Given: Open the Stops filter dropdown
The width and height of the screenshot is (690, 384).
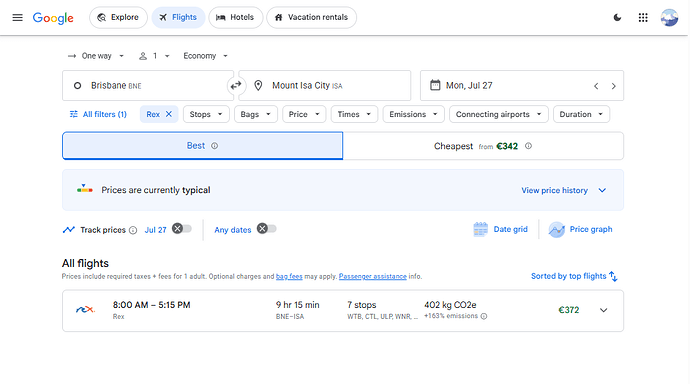Looking at the screenshot, I should coord(206,114).
